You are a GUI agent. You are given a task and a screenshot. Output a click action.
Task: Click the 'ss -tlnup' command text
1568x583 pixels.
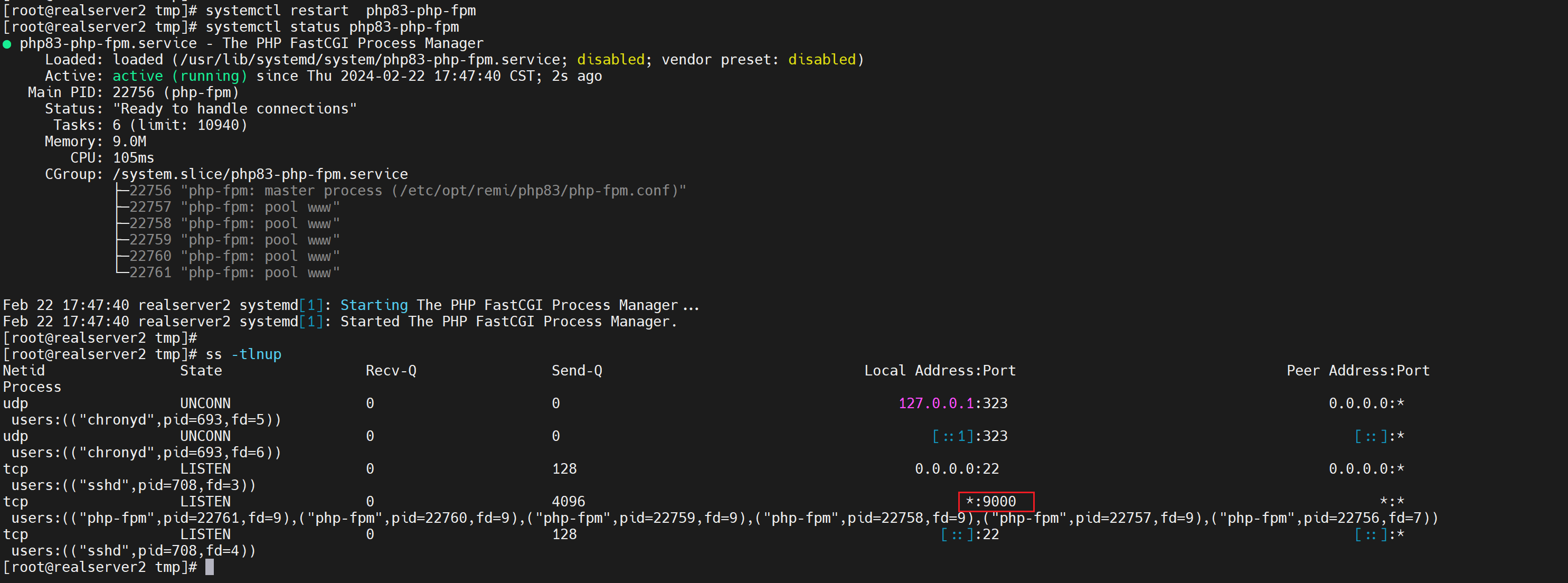coord(243,354)
